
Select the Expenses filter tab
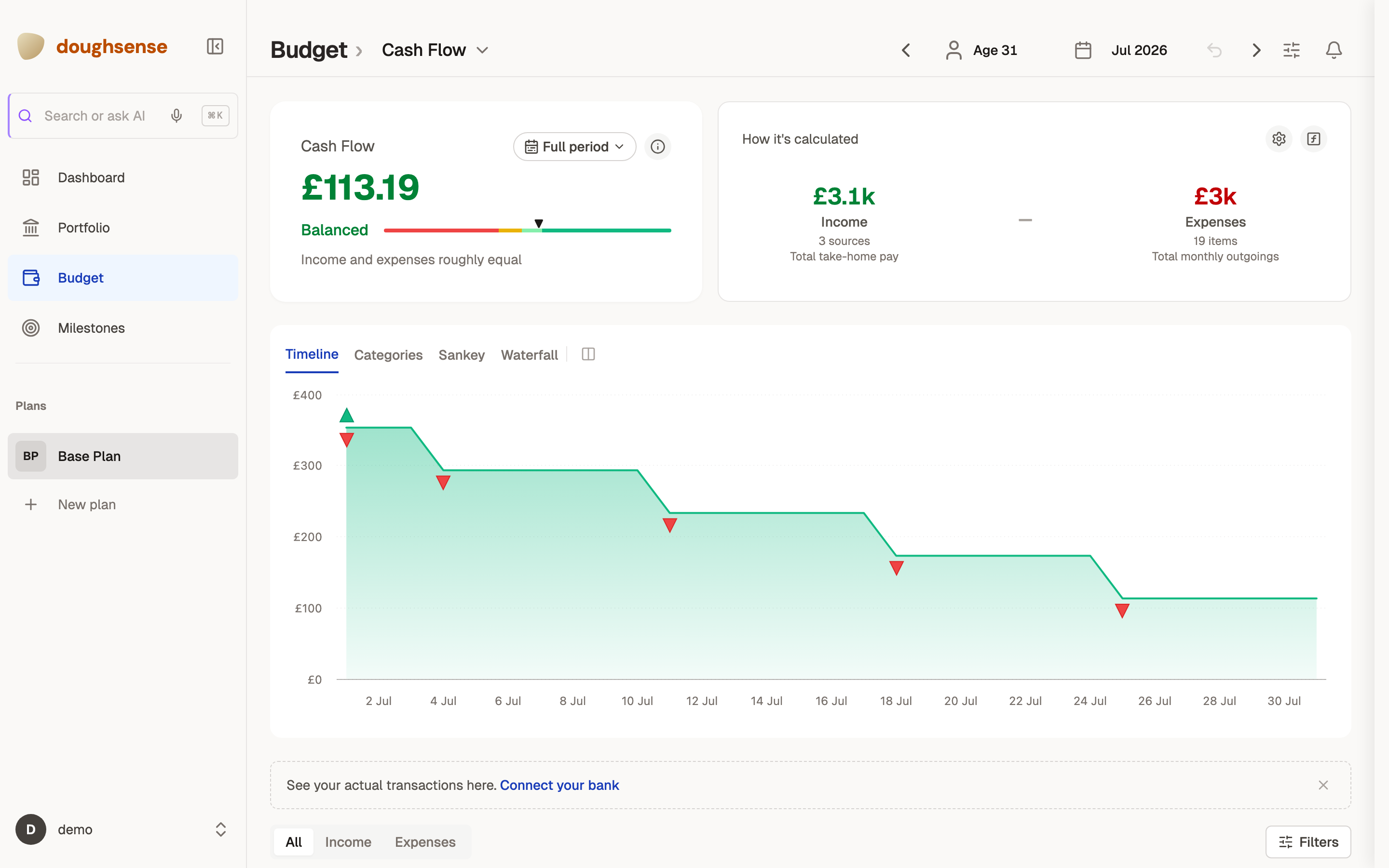[425, 841]
